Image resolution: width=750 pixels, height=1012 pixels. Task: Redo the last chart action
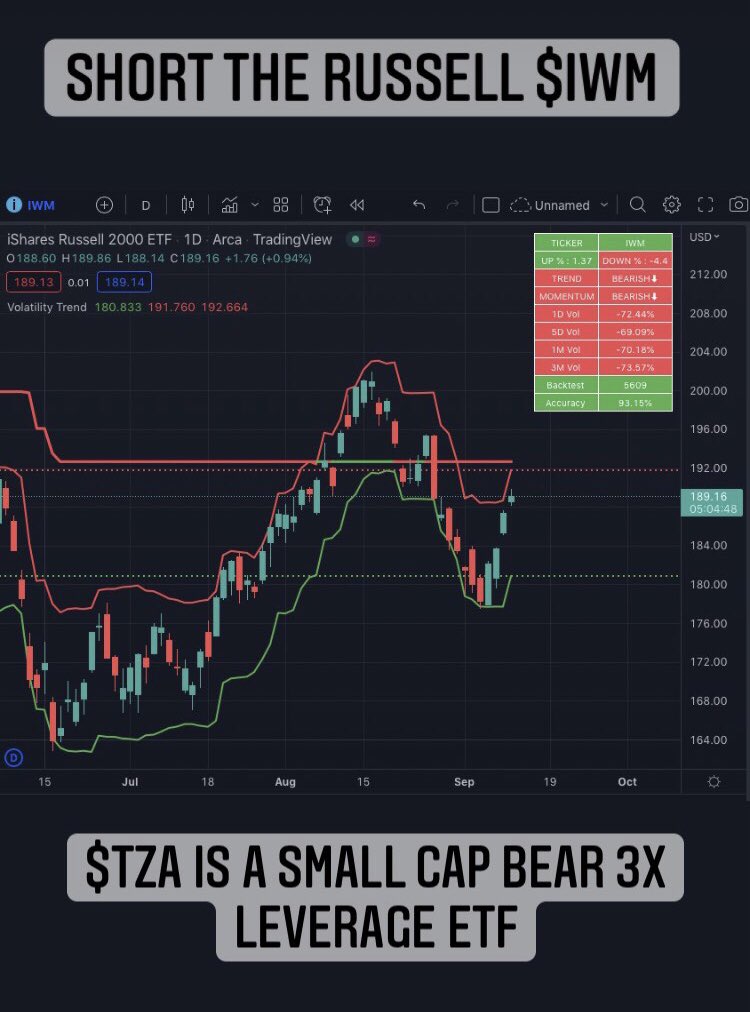pyautogui.click(x=452, y=205)
